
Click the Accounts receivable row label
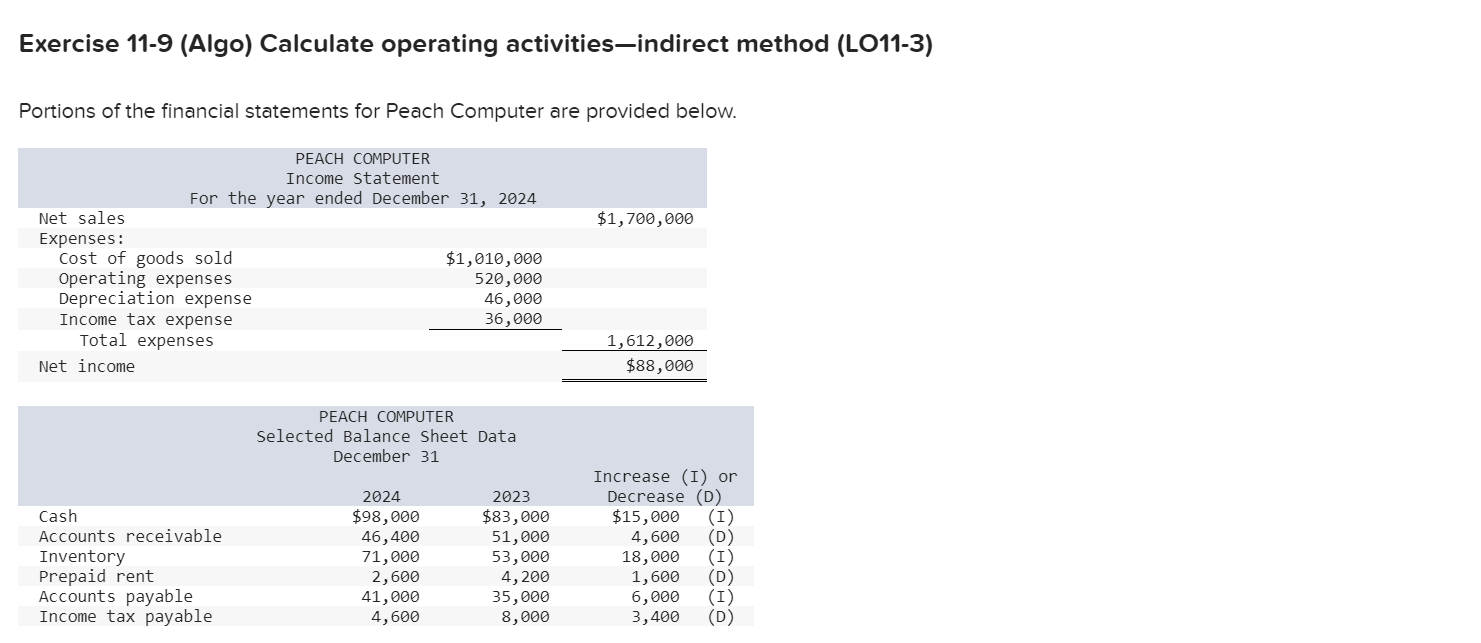[x=130, y=536]
